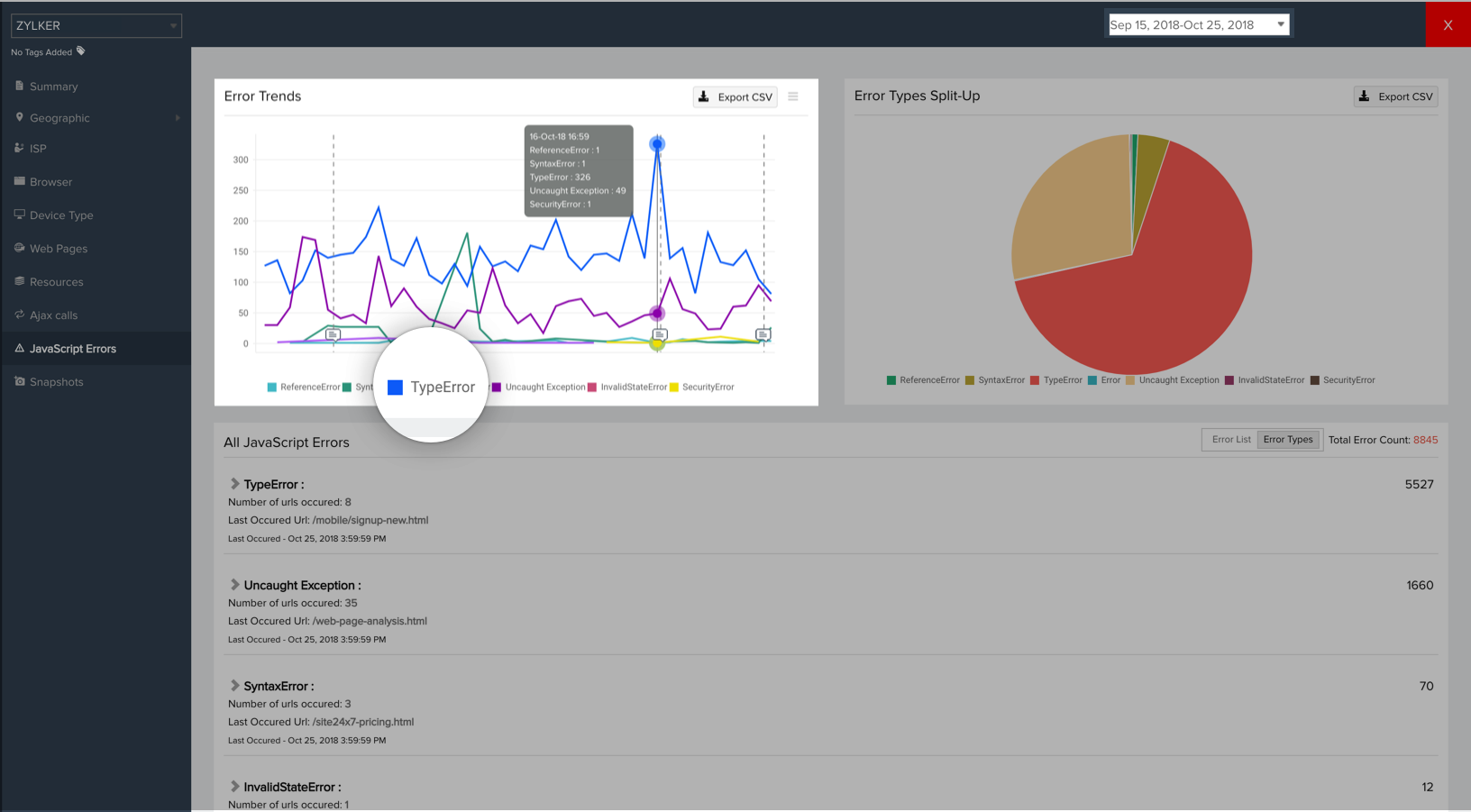This screenshot has width=1471, height=812.
Task: Click blue TypeError peak marker on chart
Action: pyautogui.click(x=657, y=144)
